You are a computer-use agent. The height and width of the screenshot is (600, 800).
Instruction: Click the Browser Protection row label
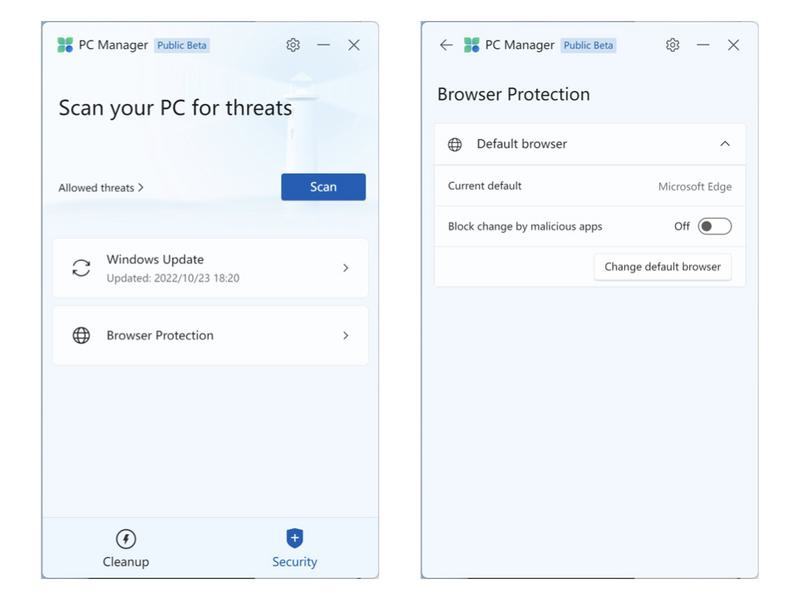coord(160,335)
